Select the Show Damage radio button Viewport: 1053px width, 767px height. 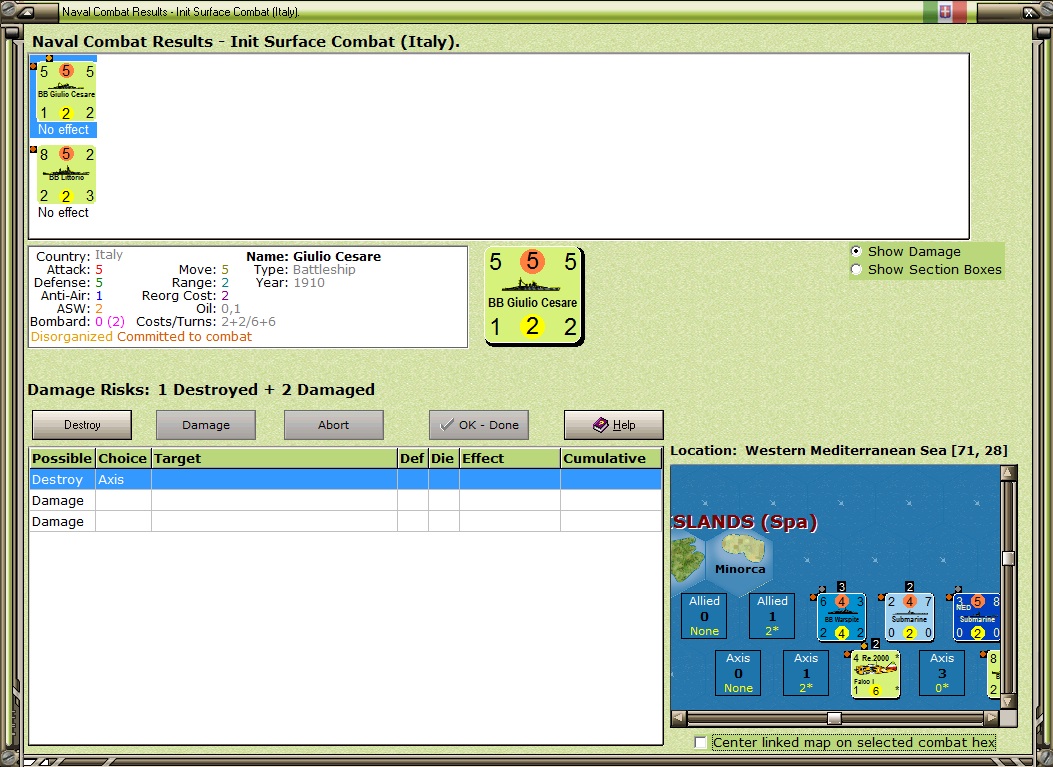tap(856, 251)
